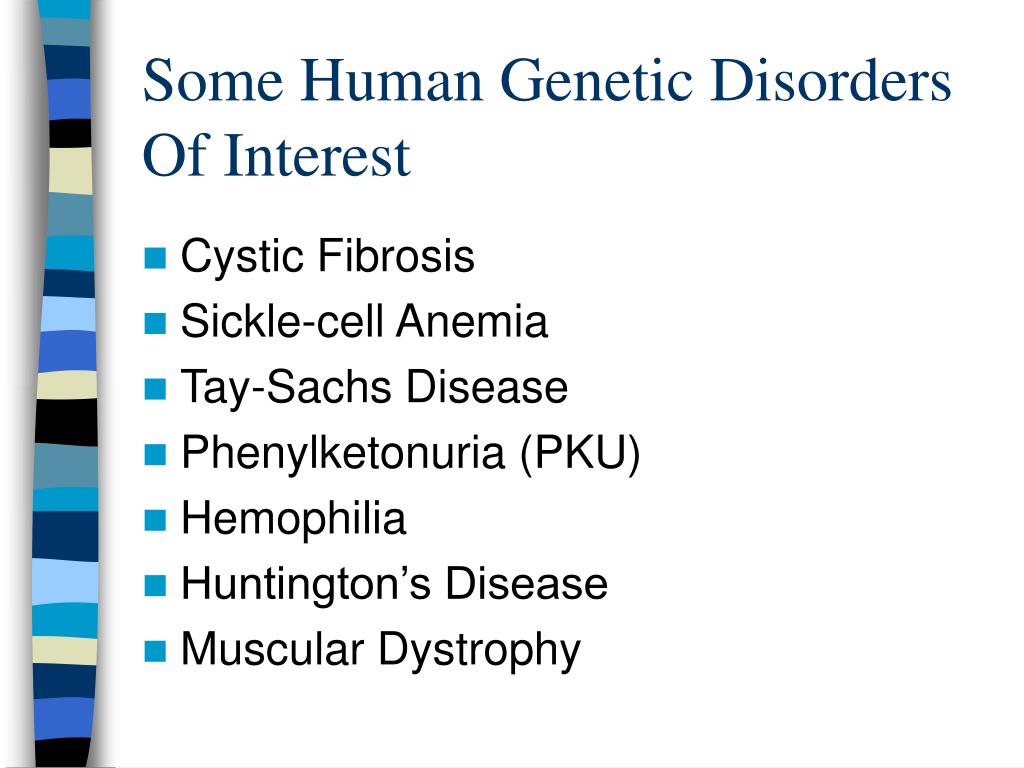Image resolution: width=1024 pixels, height=768 pixels.
Task: Click the black stripe beside Tay-Sachs line
Action: (67, 423)
